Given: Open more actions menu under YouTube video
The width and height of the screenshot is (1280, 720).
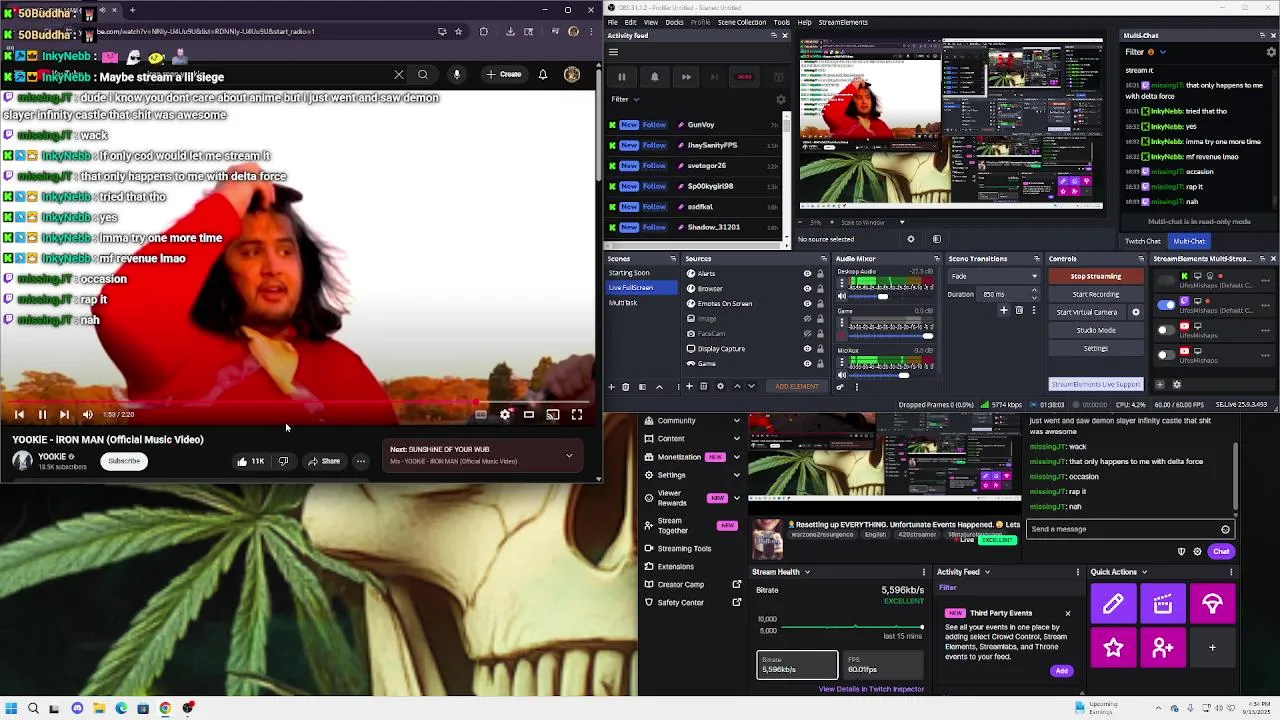Looking at the screenshot, I should 361,461.
